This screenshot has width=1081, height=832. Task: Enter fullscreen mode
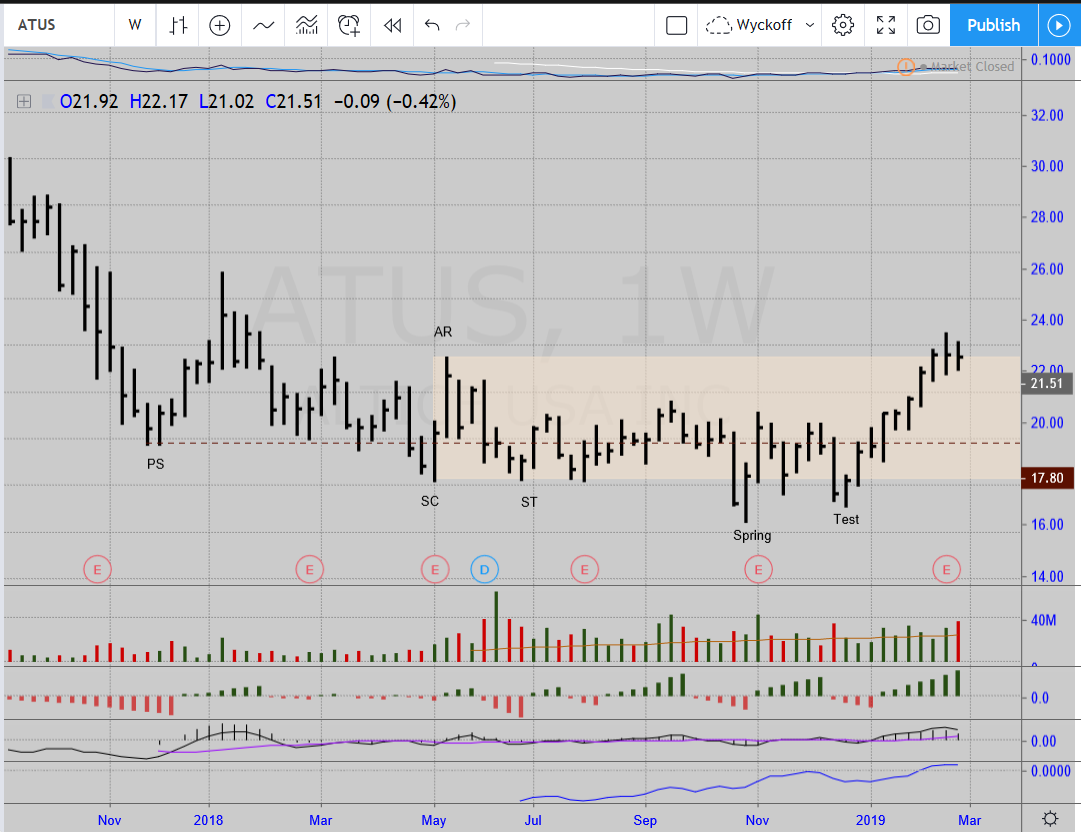pos(886,25)
